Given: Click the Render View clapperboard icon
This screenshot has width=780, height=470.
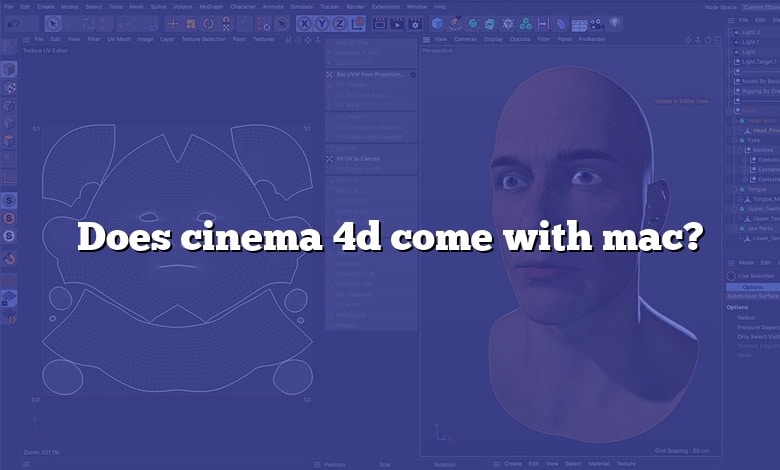Looking at the screenshot, I should tap(380, 23).
